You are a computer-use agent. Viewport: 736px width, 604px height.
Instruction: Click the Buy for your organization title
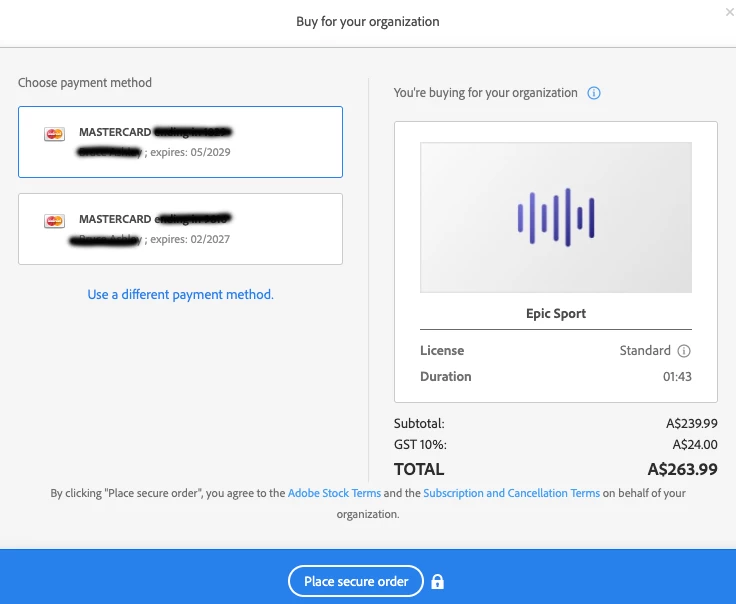coord(368,22)
